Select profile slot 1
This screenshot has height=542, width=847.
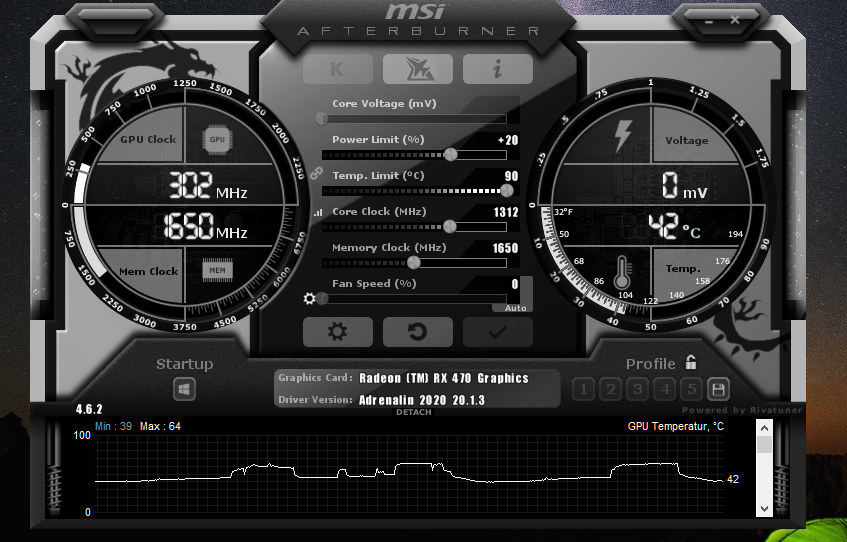click(583, 389)
